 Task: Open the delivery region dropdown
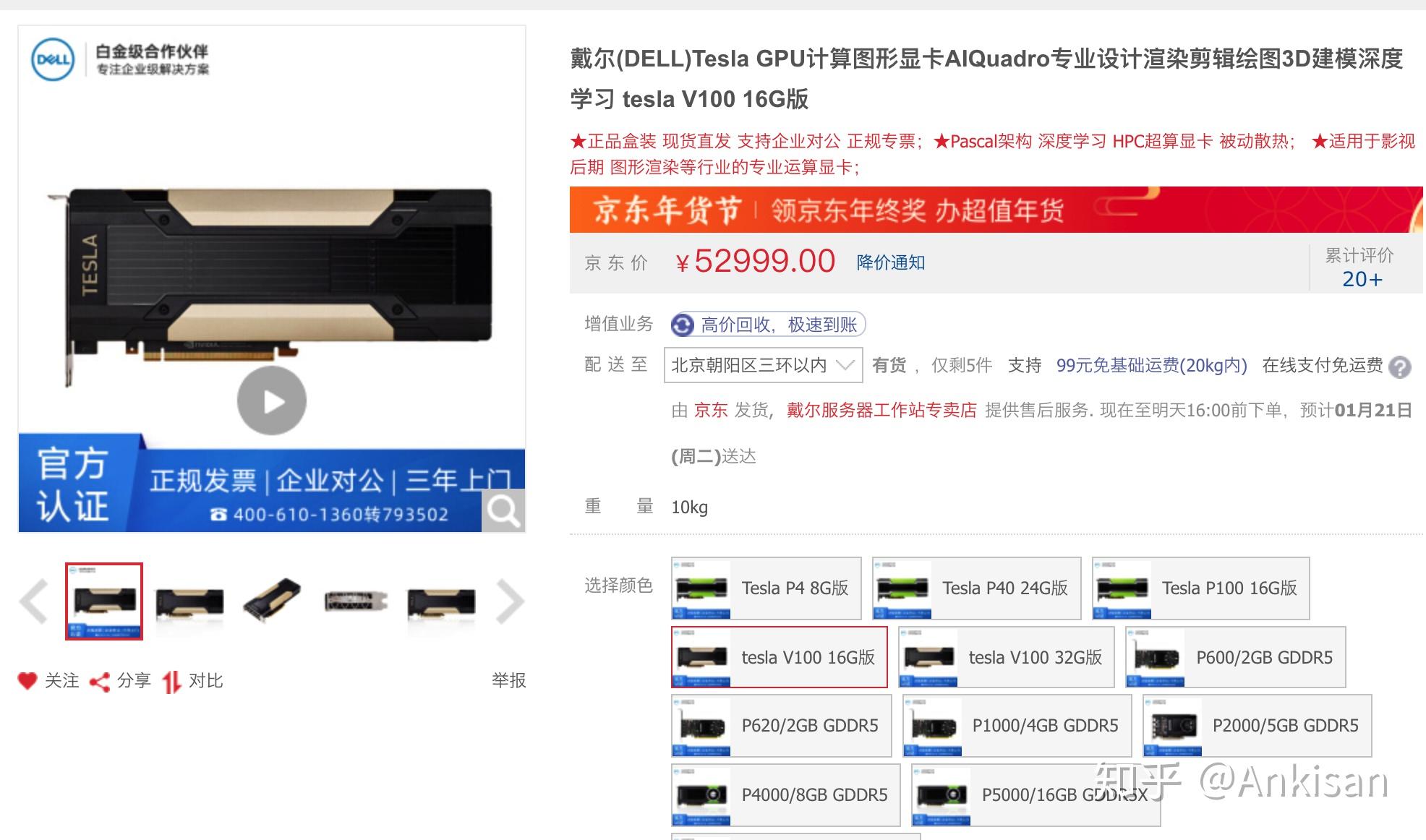coord(764,365)
